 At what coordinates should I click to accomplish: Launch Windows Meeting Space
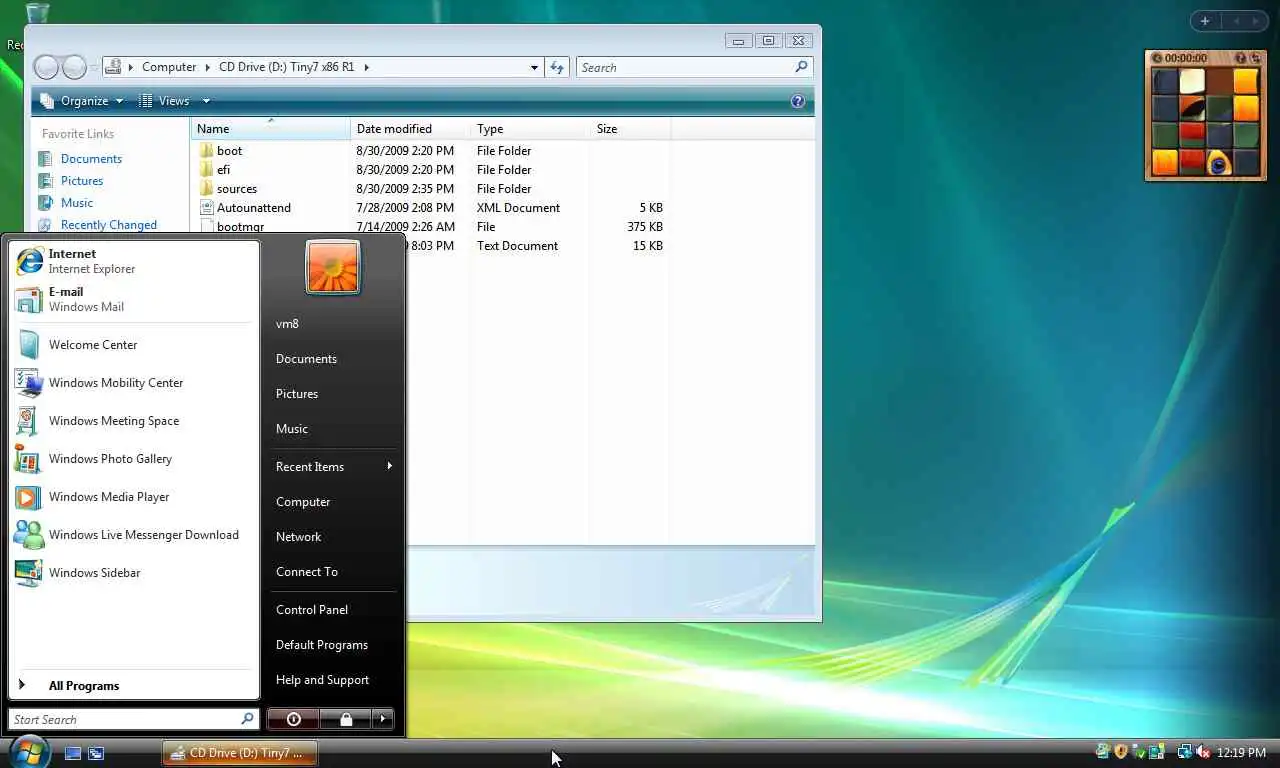point(134,421)
